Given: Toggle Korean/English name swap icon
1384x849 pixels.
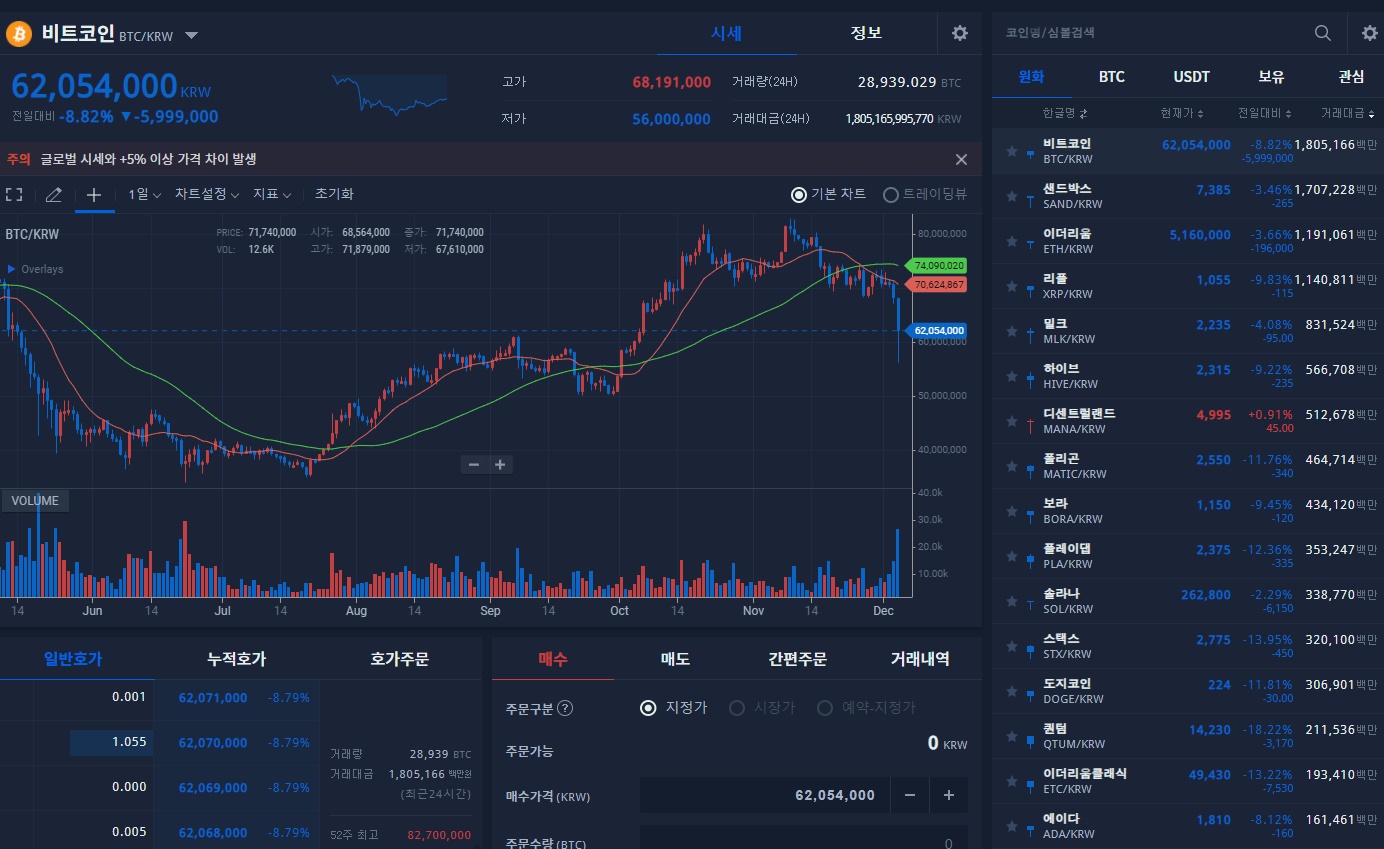Looking at the screenshot, I should 1083,113.
